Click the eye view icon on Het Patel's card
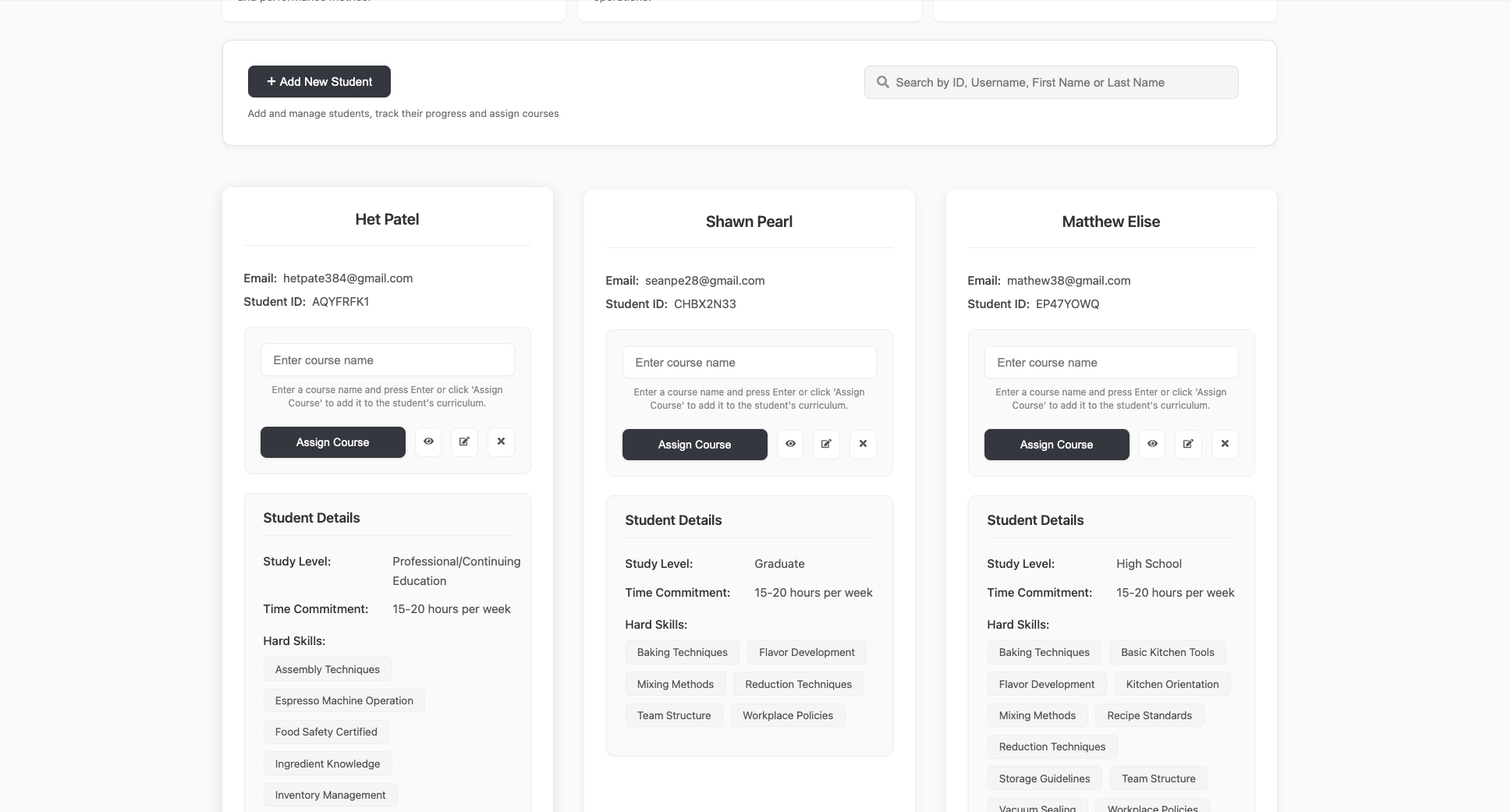 pos(428,441)
